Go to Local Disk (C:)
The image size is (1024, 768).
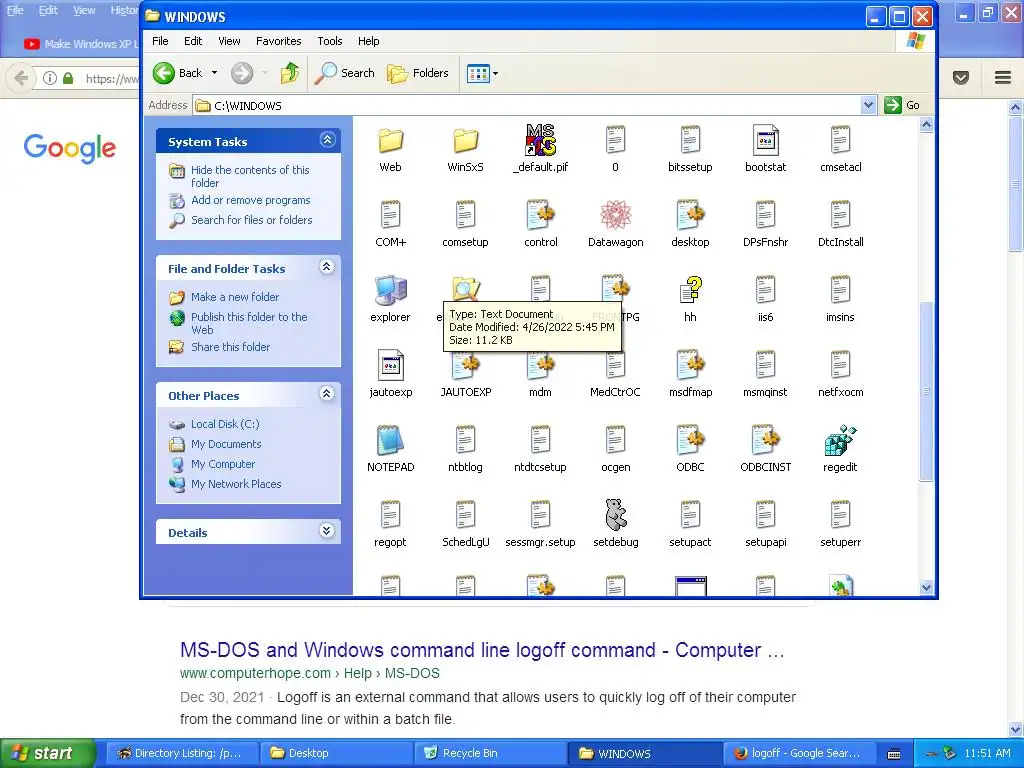tap(225, 424)
